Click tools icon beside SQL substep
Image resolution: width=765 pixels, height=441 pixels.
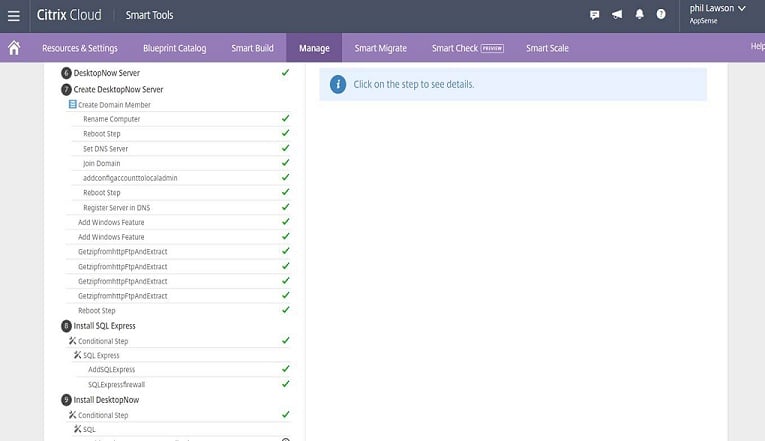(x=77, y=429)
